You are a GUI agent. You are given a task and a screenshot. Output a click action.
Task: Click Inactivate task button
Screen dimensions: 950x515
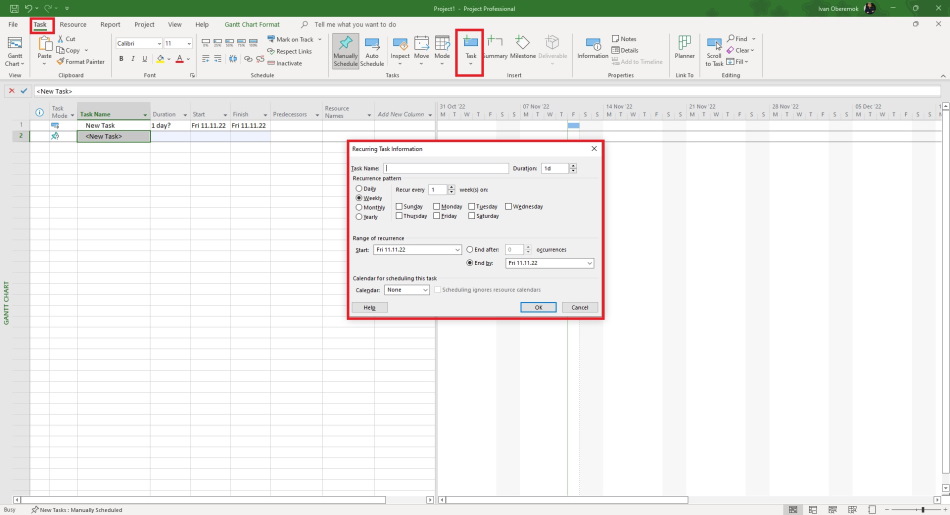pyautogui.click(x=285, y=63)
